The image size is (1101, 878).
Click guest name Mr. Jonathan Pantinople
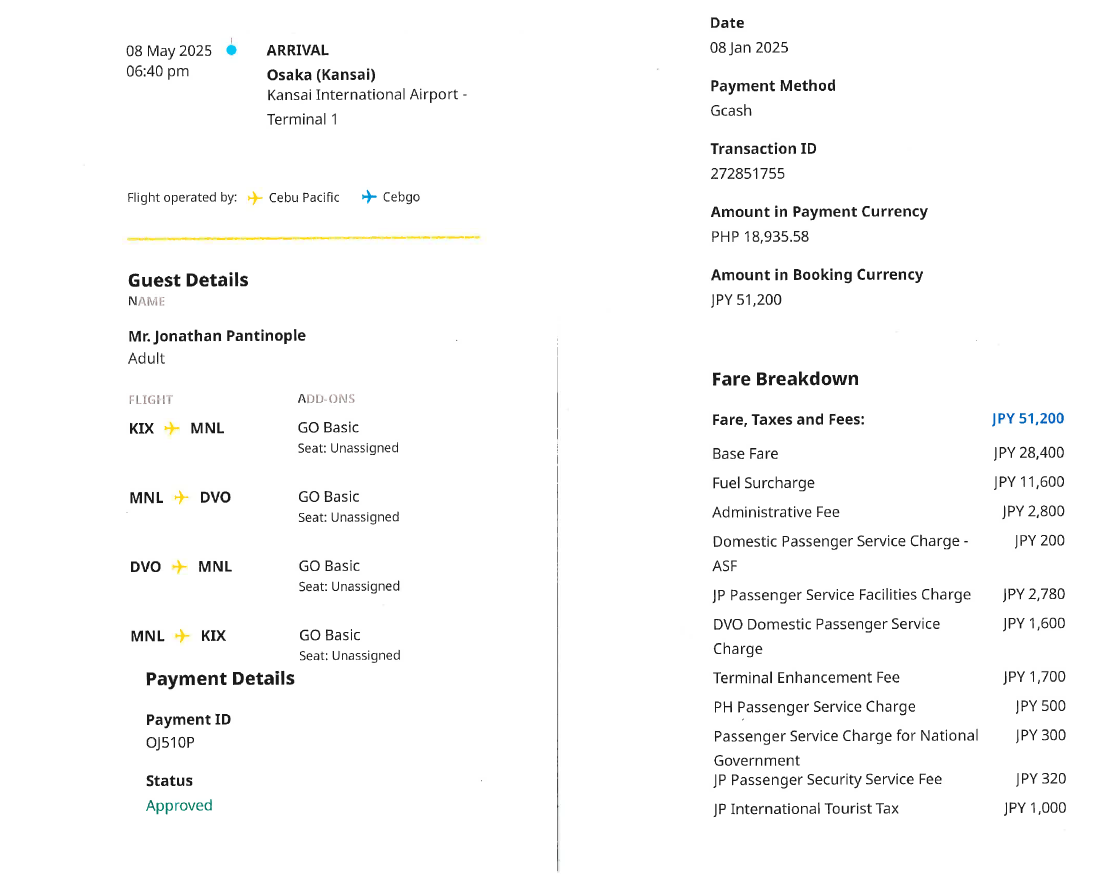click(217, 335)
